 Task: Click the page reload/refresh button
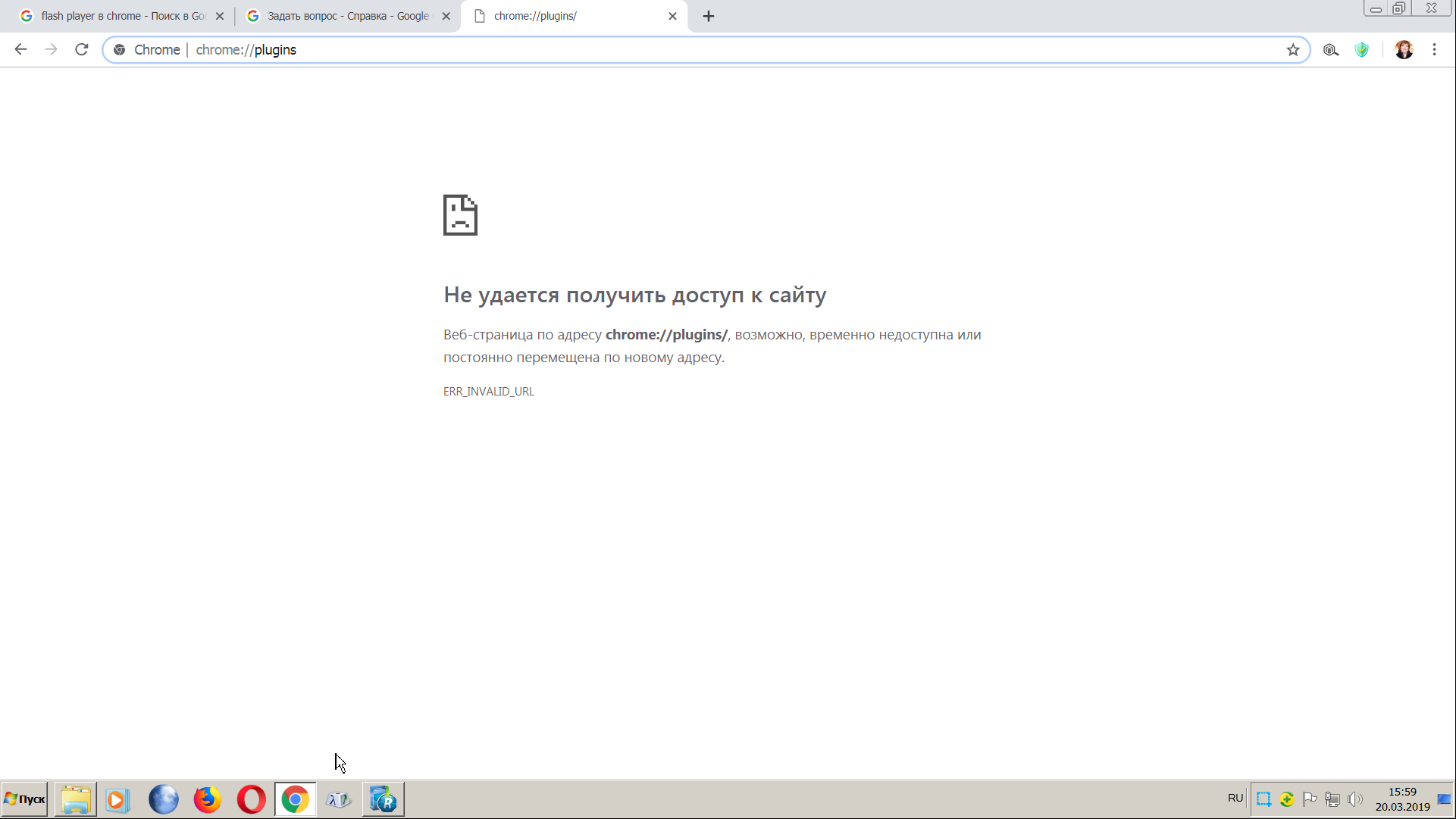coord(82,49)
